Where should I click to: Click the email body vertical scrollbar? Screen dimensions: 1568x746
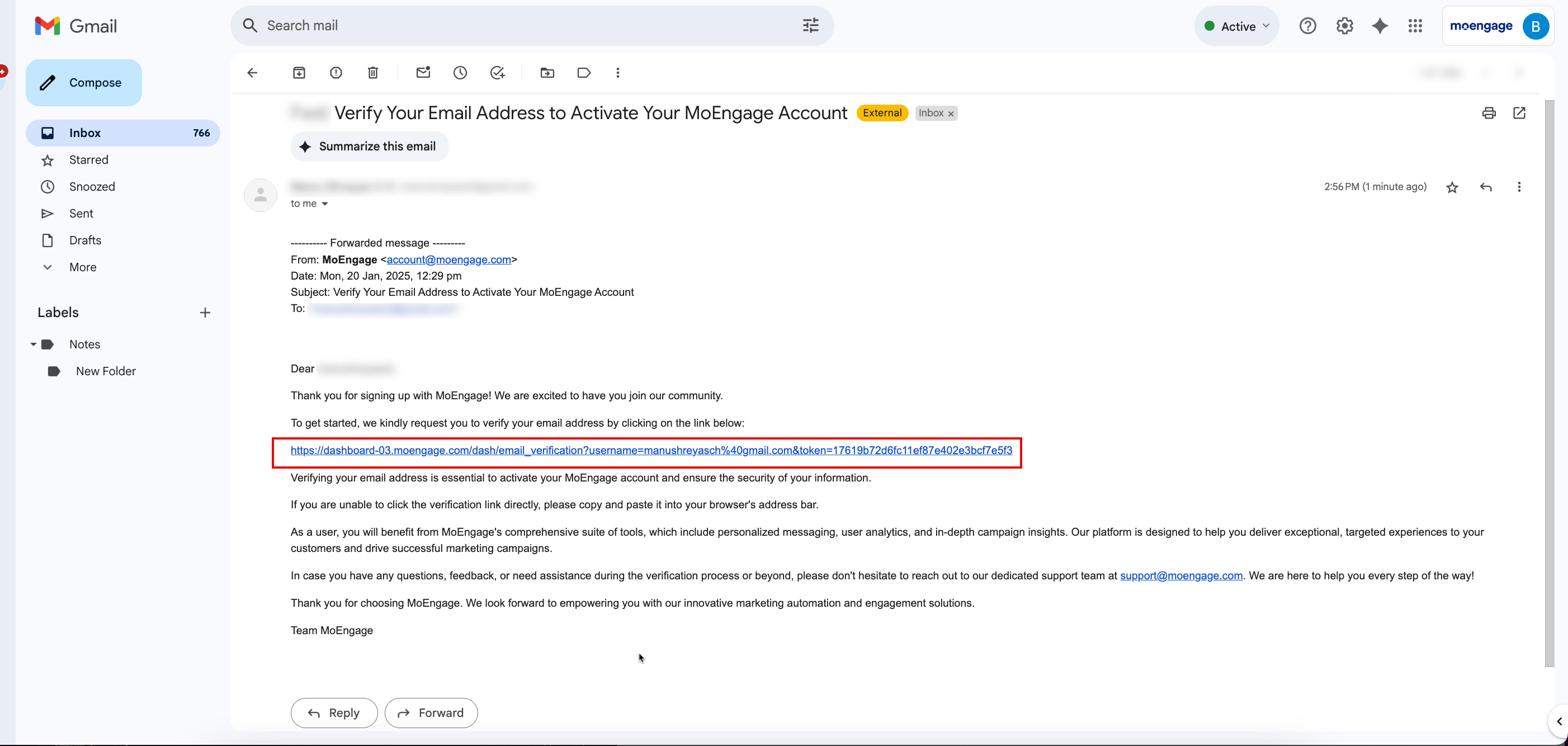coord(1549,383)
